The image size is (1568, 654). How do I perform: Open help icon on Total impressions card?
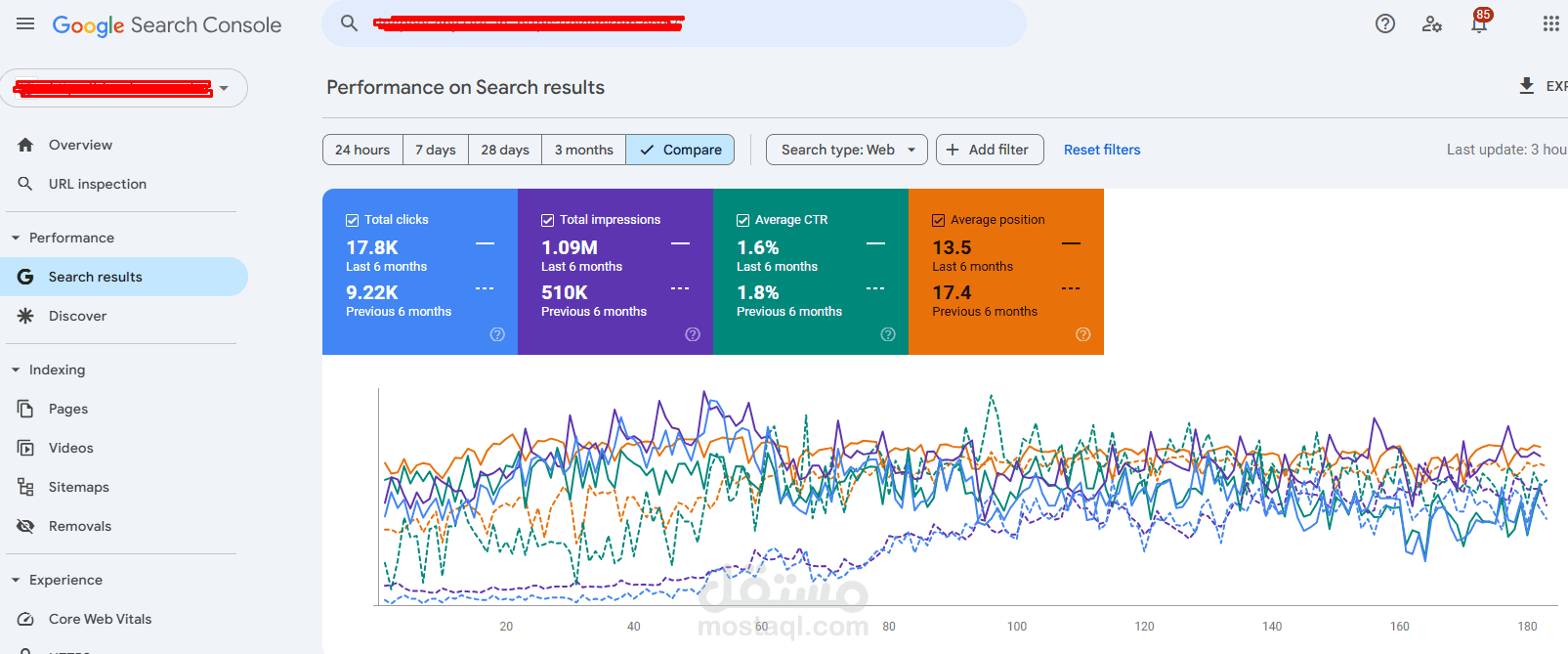tap(693, 334)
